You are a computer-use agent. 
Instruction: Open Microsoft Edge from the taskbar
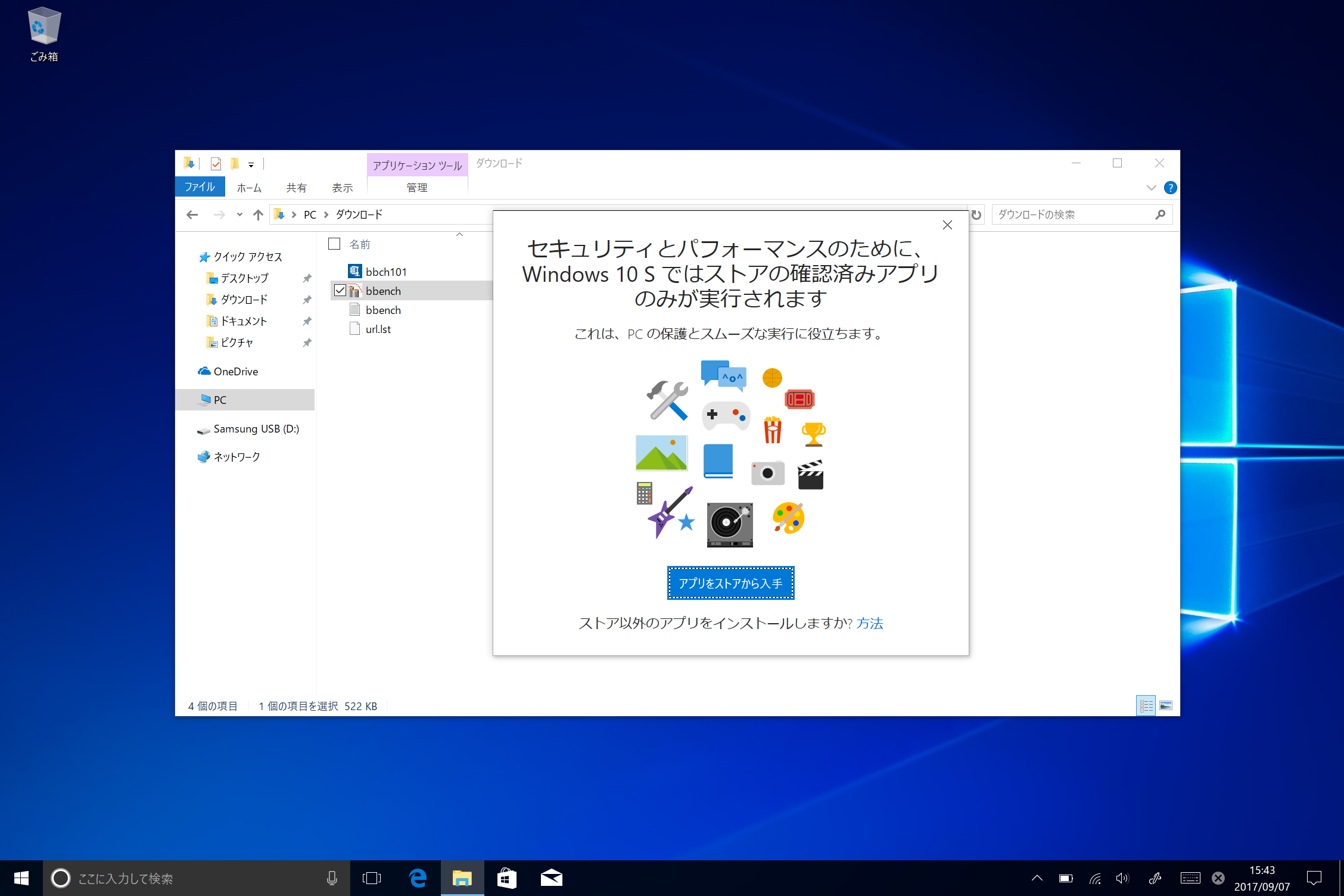[x=418, y=878]
